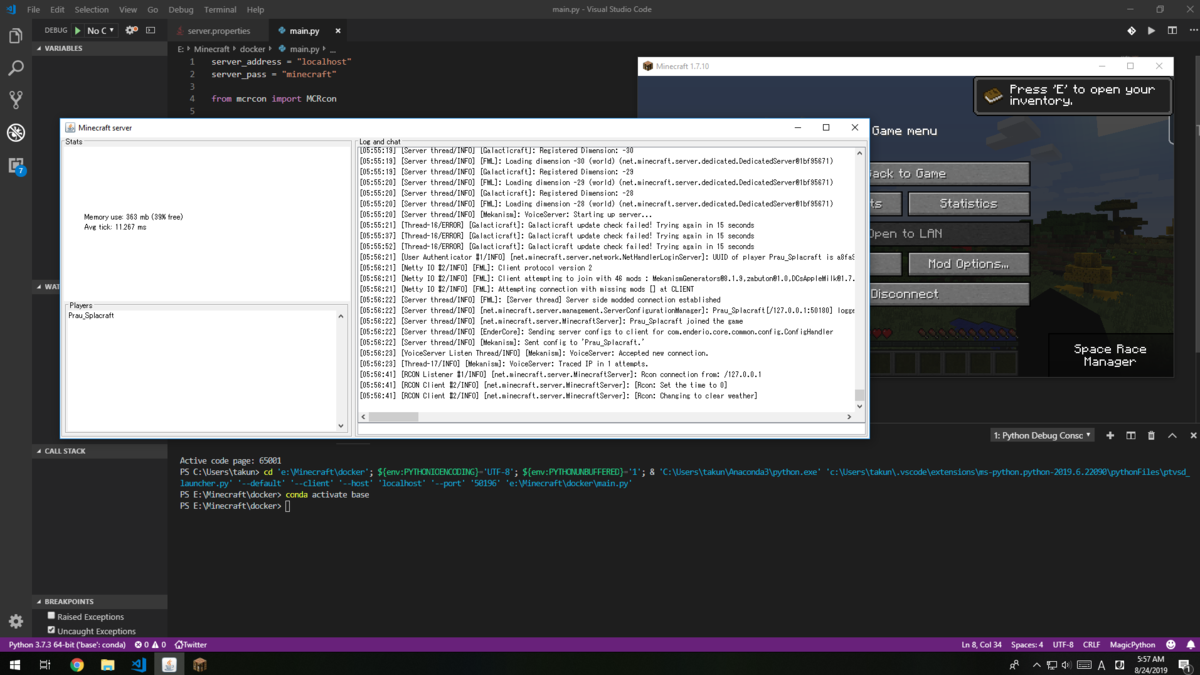This screenshot has width=1200, height=675.
Task: Open the File menu
Action: 33,9
